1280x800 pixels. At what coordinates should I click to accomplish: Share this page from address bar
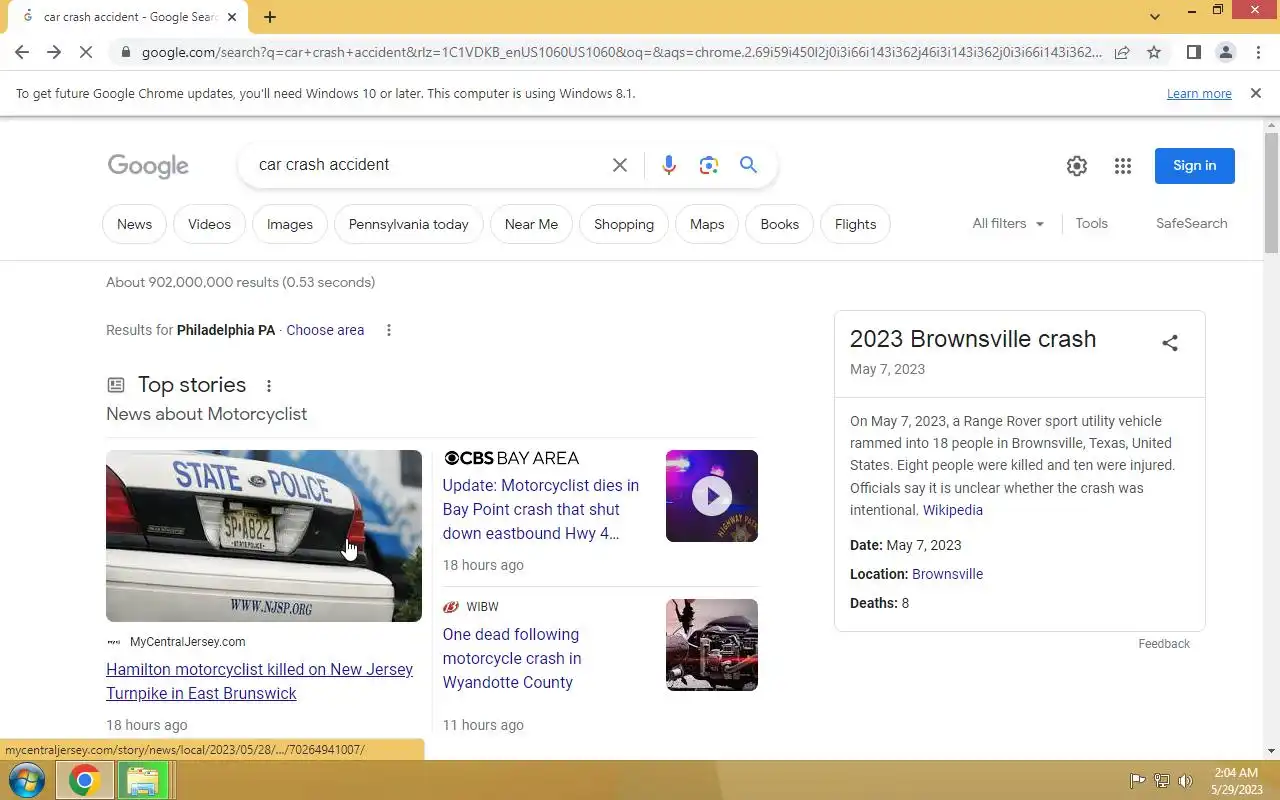pyautogui.click(x=1122, y=52)
